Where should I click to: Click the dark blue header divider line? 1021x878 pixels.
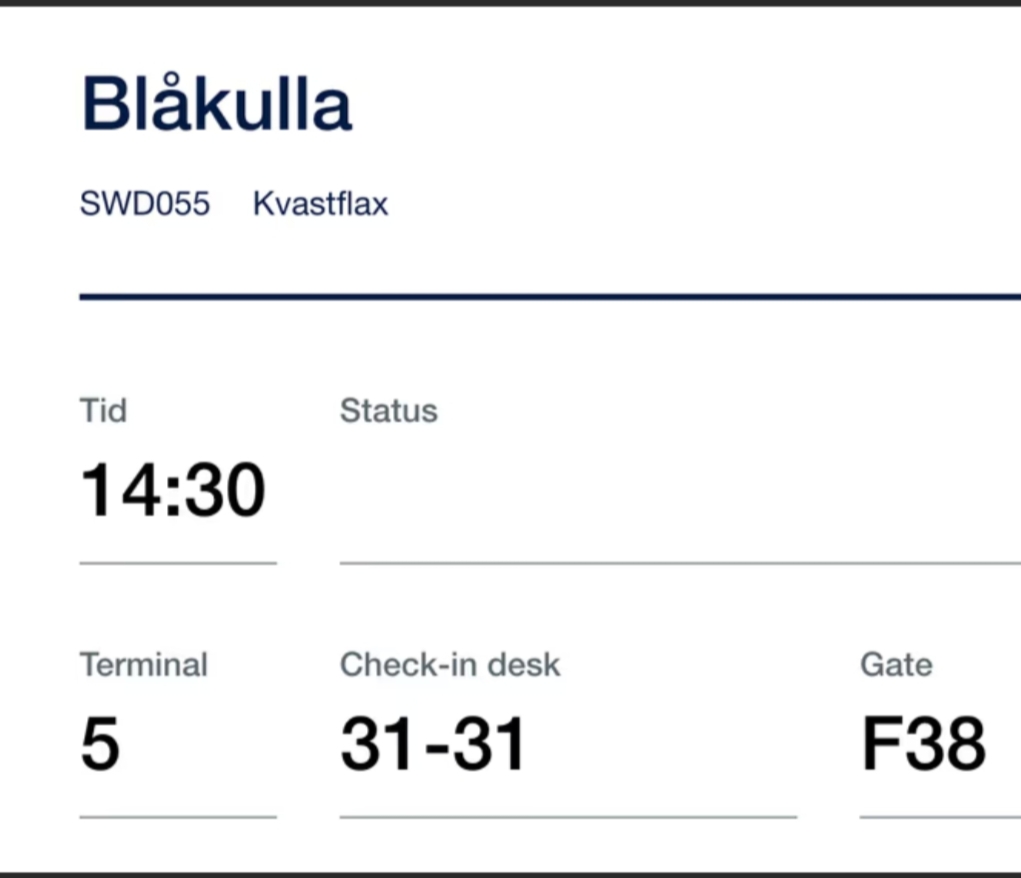click(550, 297)
